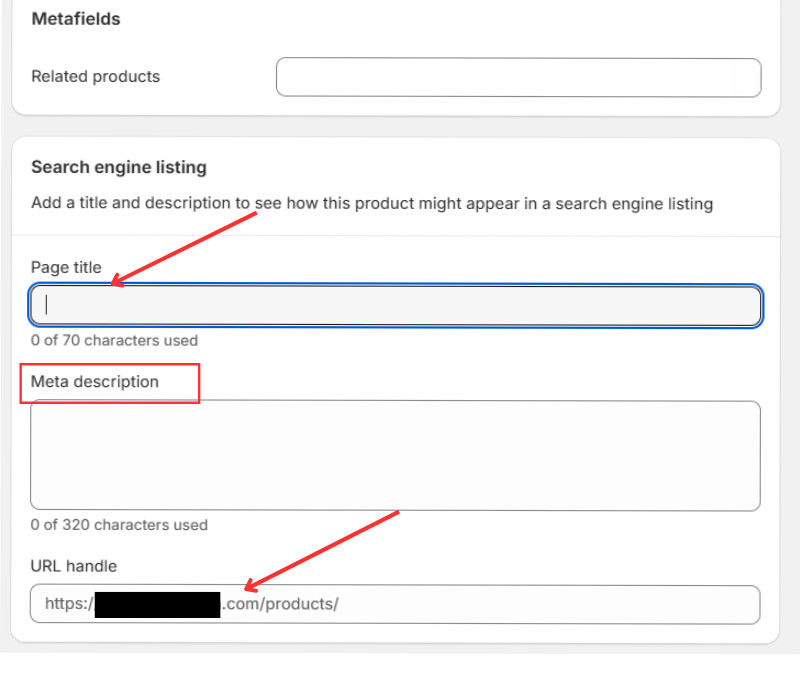This screenshot has width=800, height=689.
Task: Click the Related products input field
Action: pyautogui.click(x=518, y=77)
